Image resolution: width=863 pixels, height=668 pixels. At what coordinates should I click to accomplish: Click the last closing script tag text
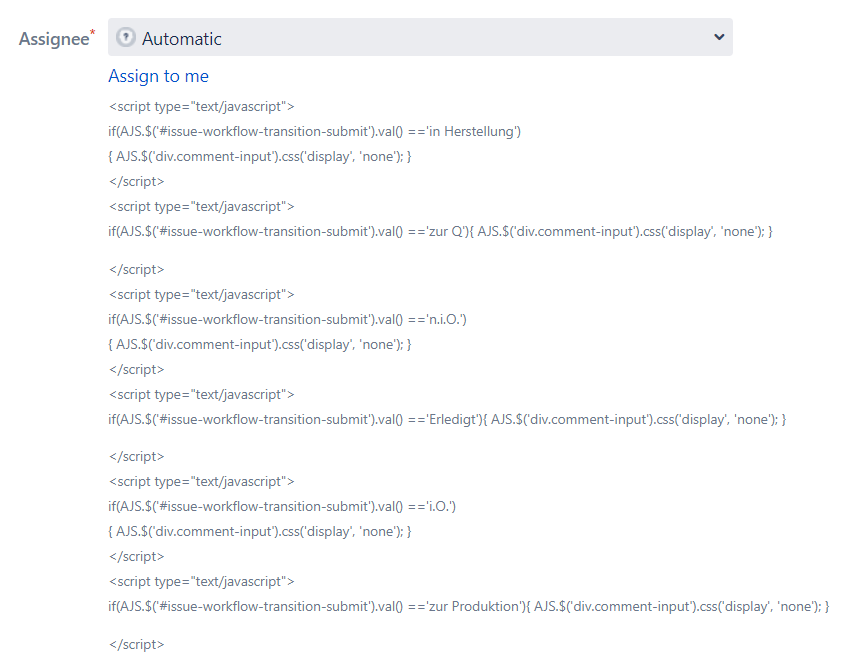136,644
